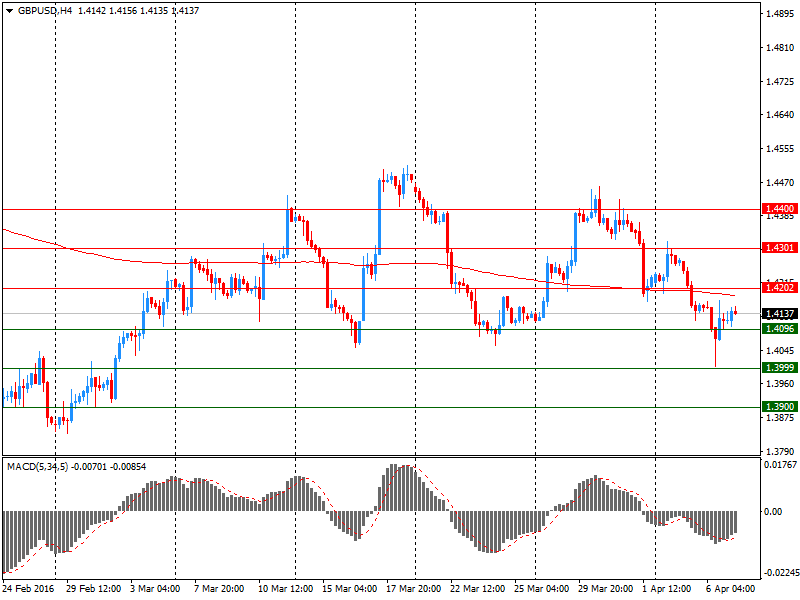Click the 22 Mar 12:00 time label
The image size is (800, 600).
tap(478, 589)
